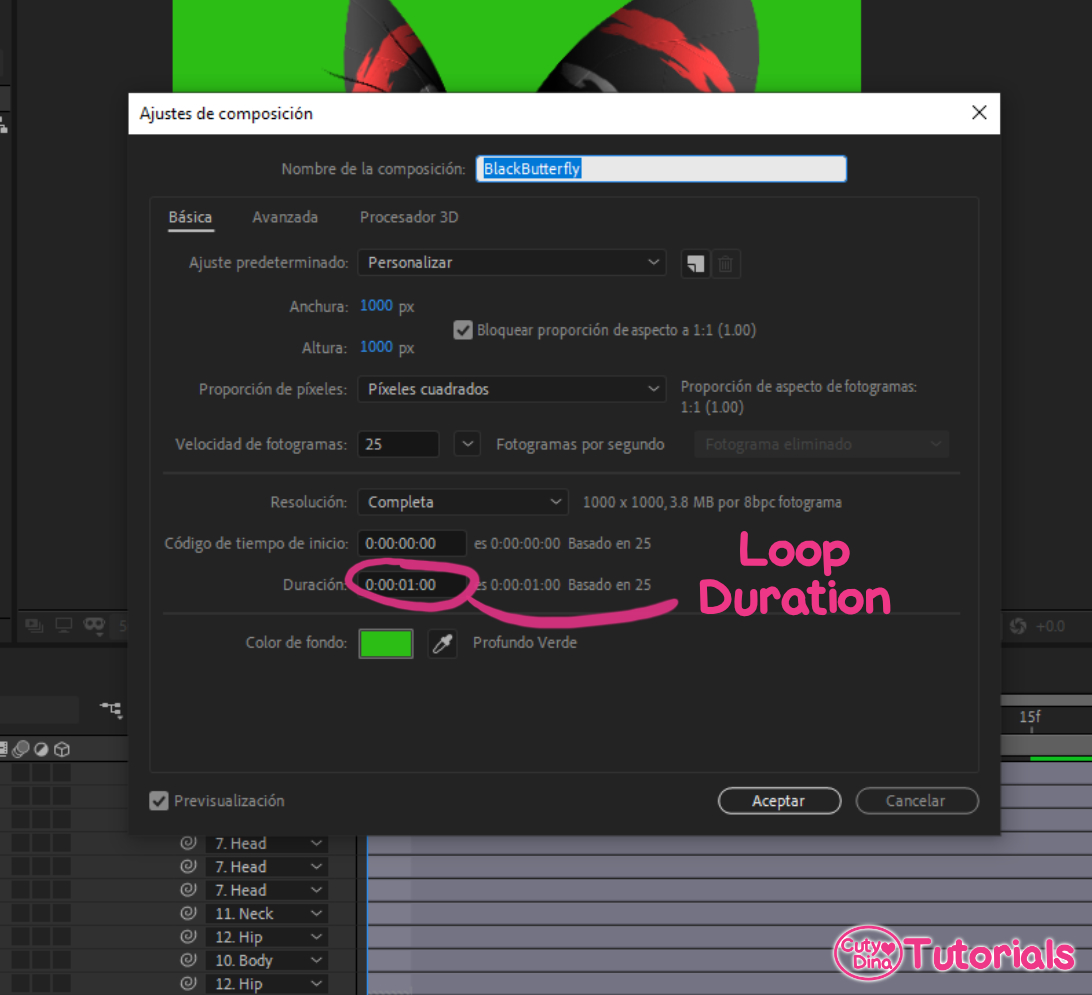The width and height of the screenshot is (1092, 995).
Task: Switch to the Avanzada tab
Action: (x=285, y=217)
